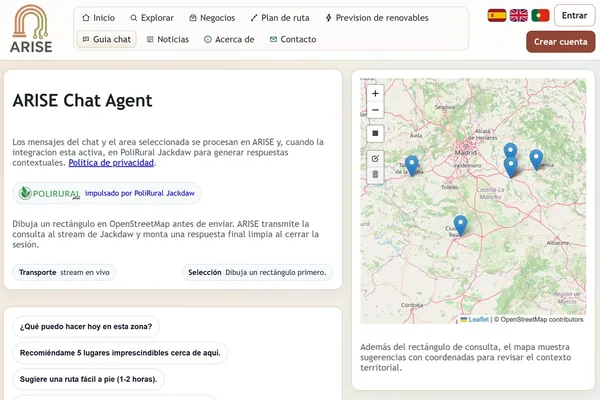Click the Transporte stream en vivo chip
The width and height of the screenshot is (600, 400).
point(64,273)
